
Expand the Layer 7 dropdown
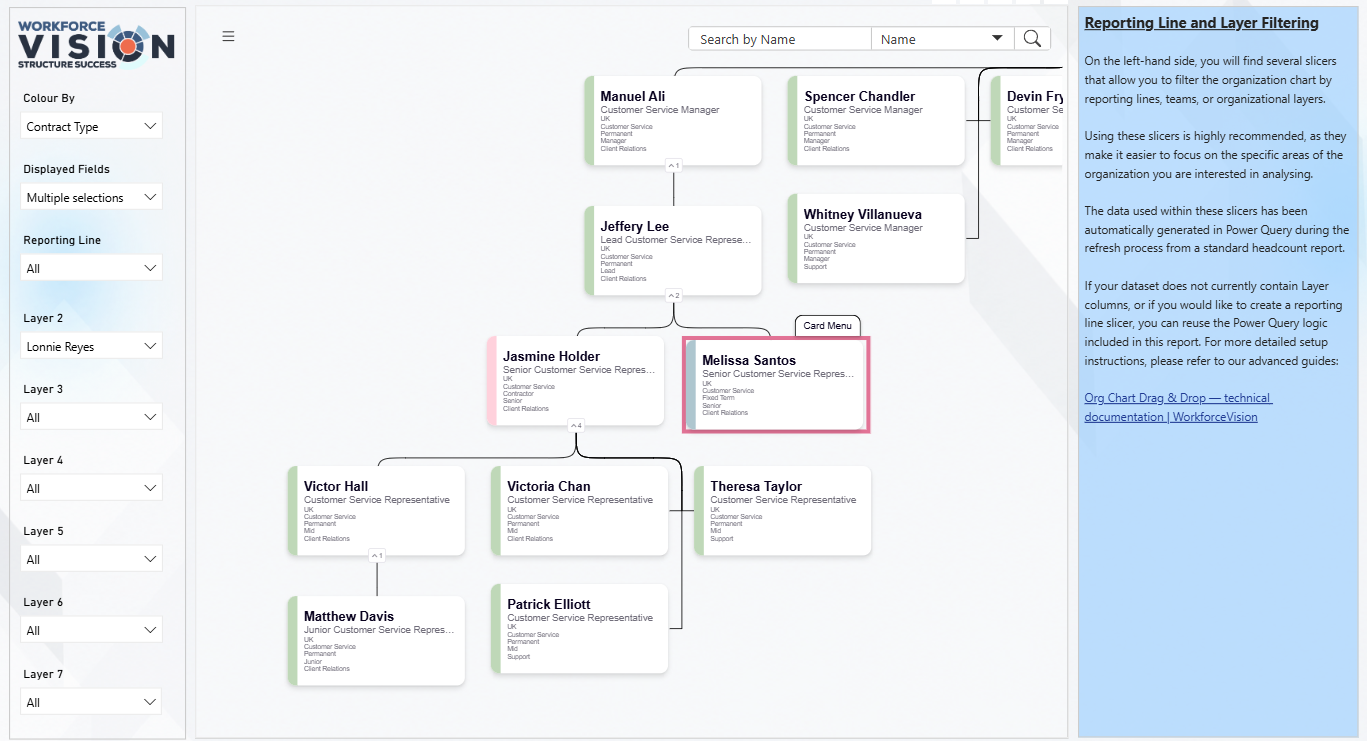point(91,702)
